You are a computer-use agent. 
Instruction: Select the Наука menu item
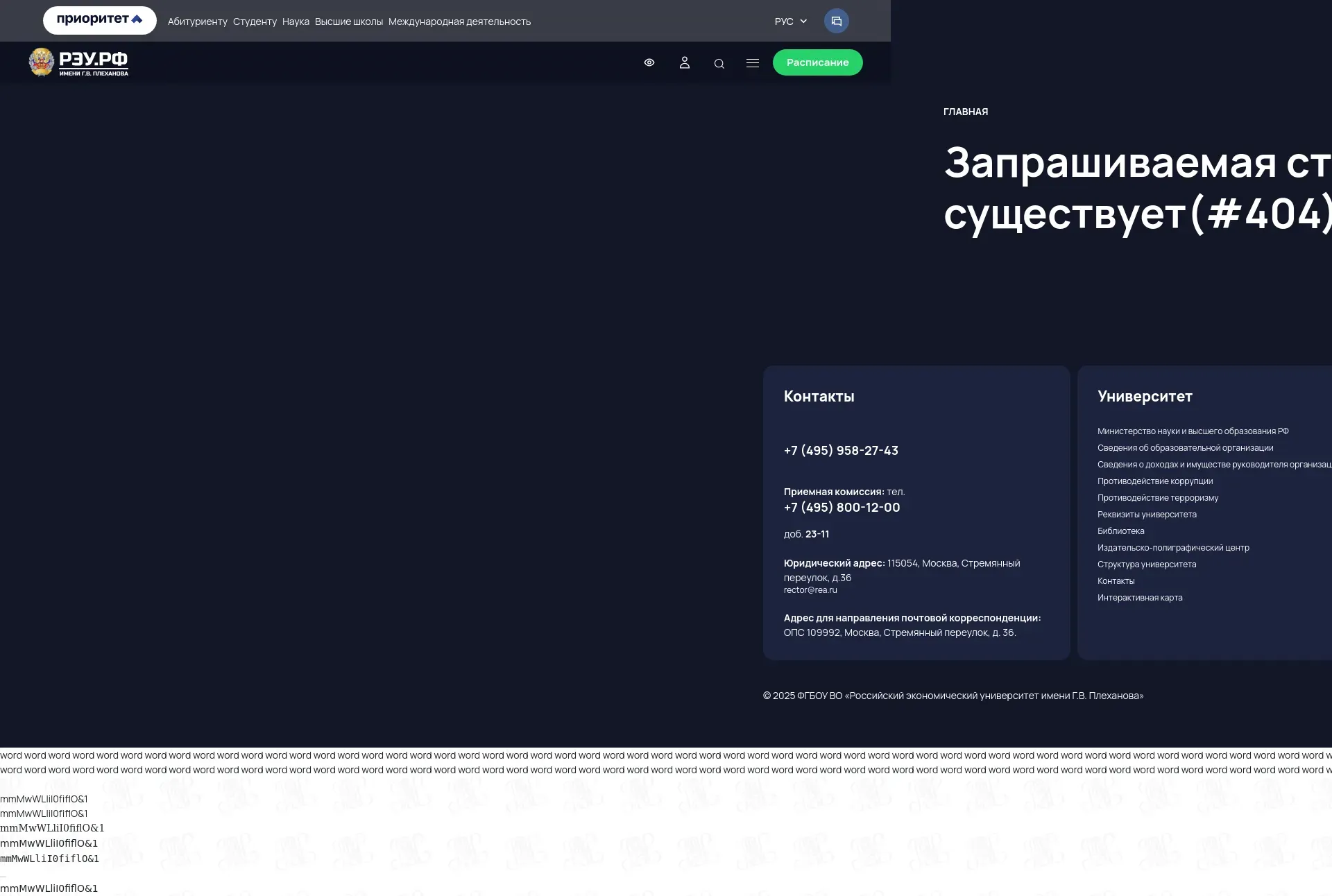point(296,21)
